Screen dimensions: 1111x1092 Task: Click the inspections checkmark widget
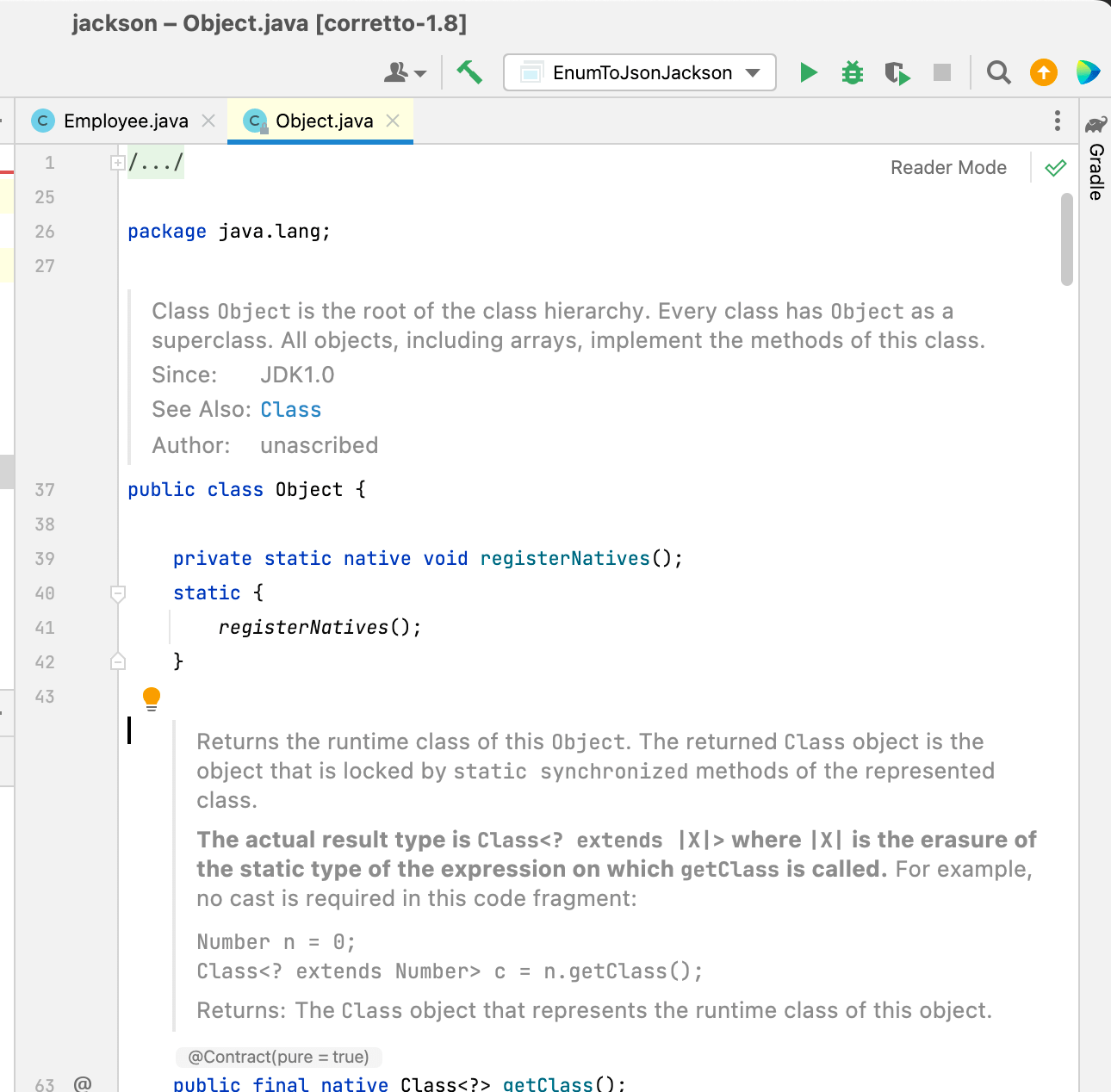1054,167
